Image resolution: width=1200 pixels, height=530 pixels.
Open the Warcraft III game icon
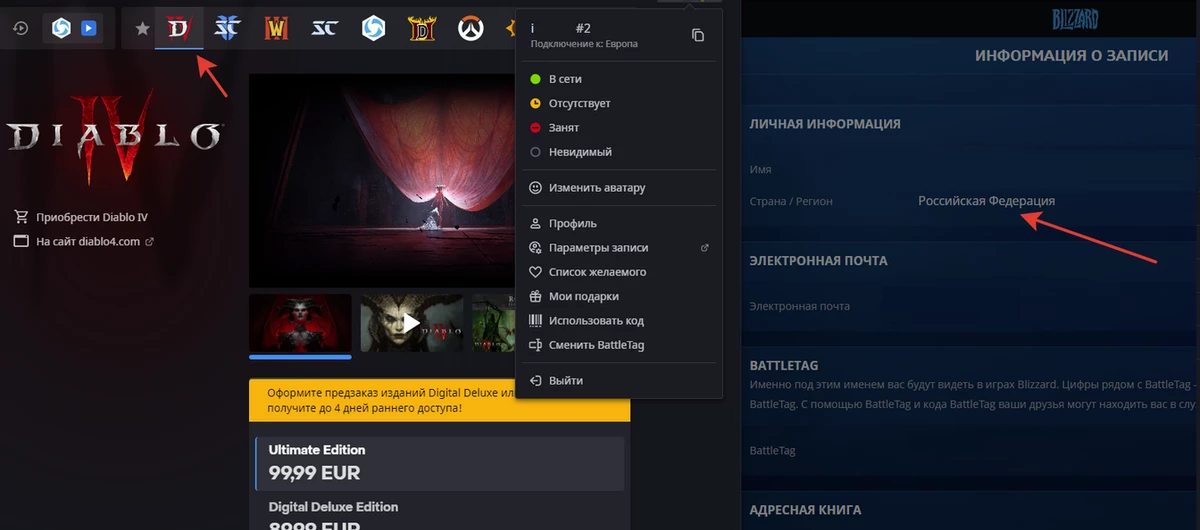coord(275,28)
